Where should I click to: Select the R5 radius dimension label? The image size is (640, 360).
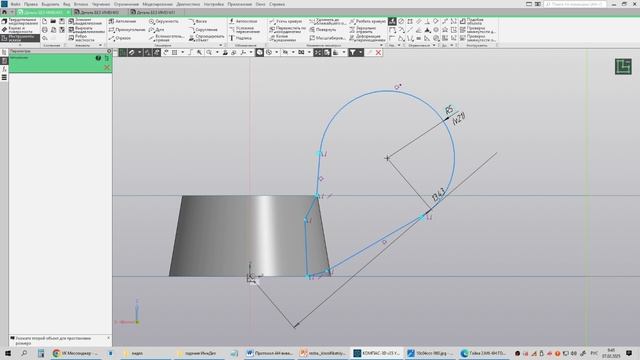point(449,109)
